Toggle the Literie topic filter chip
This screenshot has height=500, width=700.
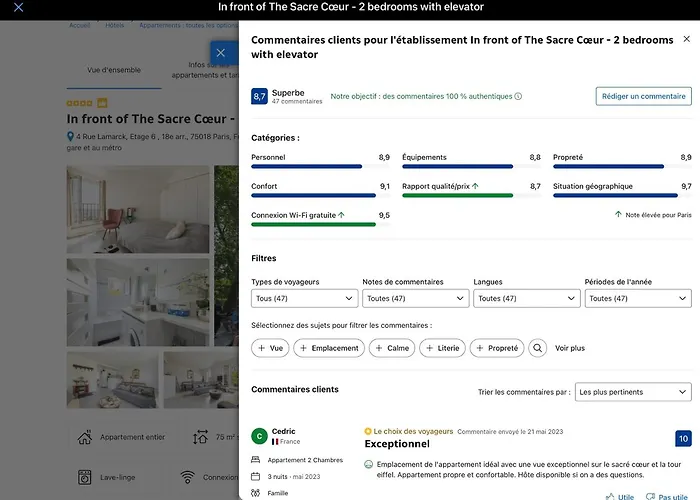tap(442, 348)
